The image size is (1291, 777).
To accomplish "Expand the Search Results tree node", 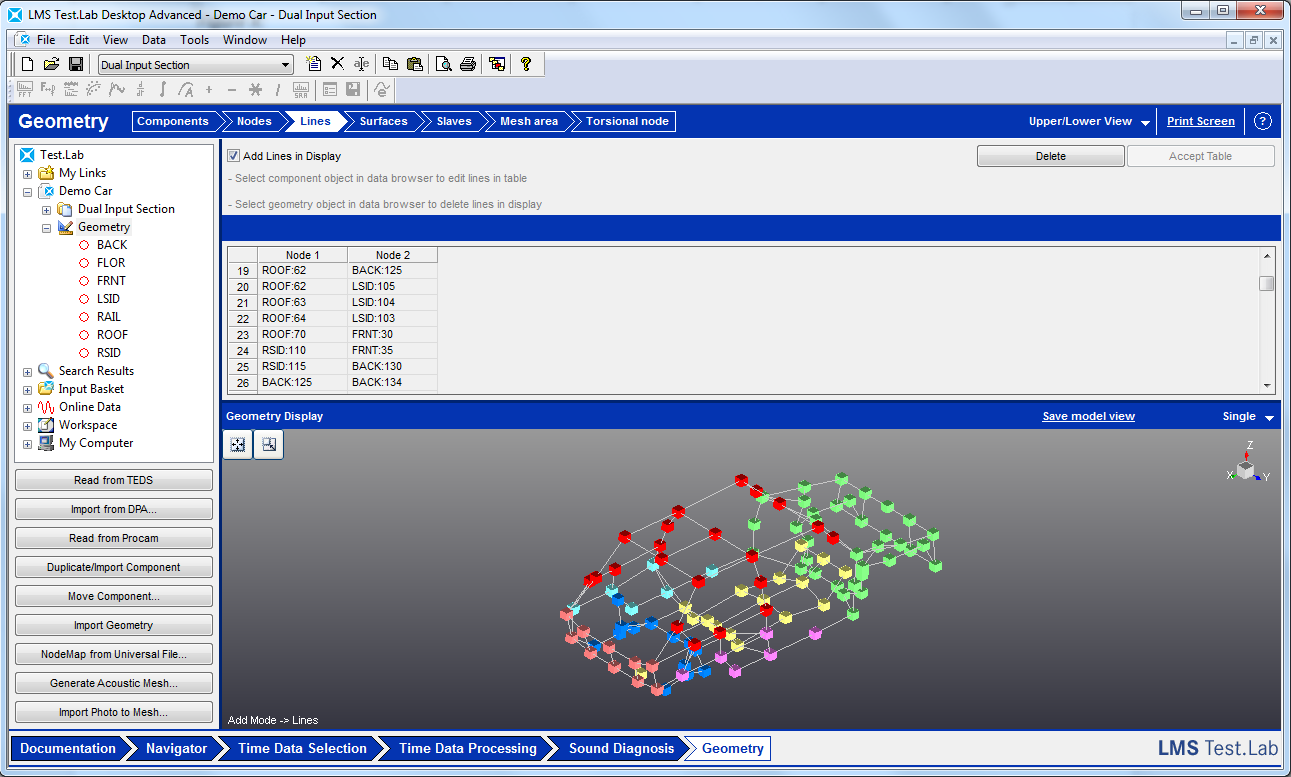I will point(28,371).
